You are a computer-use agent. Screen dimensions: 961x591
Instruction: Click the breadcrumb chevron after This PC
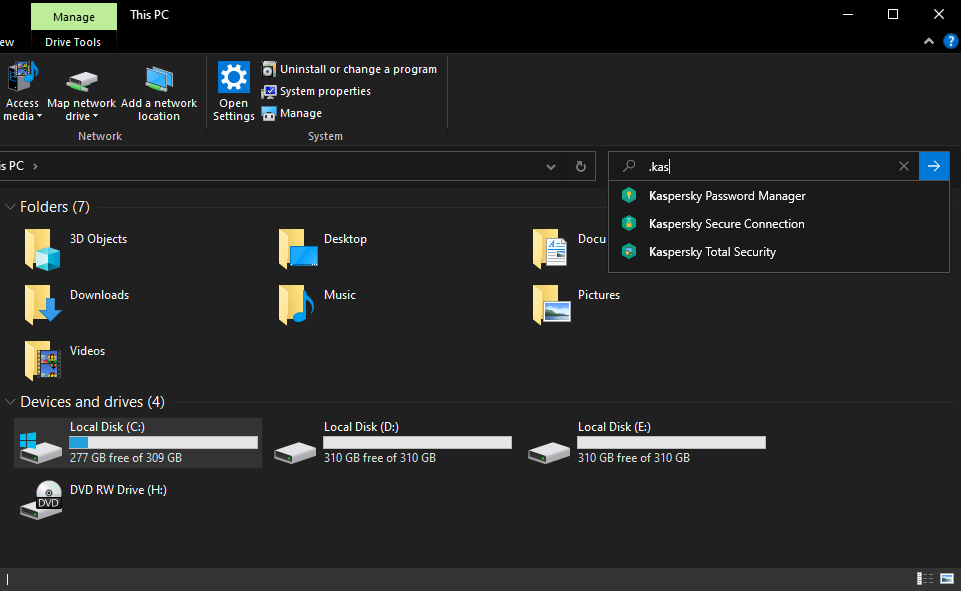point(35,166)
